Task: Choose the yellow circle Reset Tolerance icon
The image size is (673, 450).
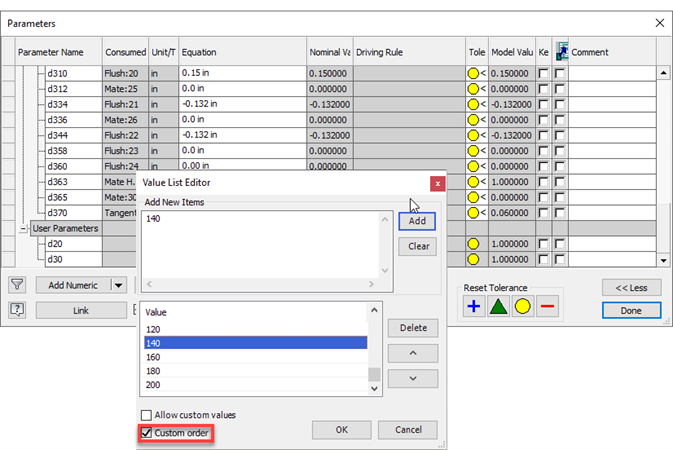Action: click(x=522, y=307)
